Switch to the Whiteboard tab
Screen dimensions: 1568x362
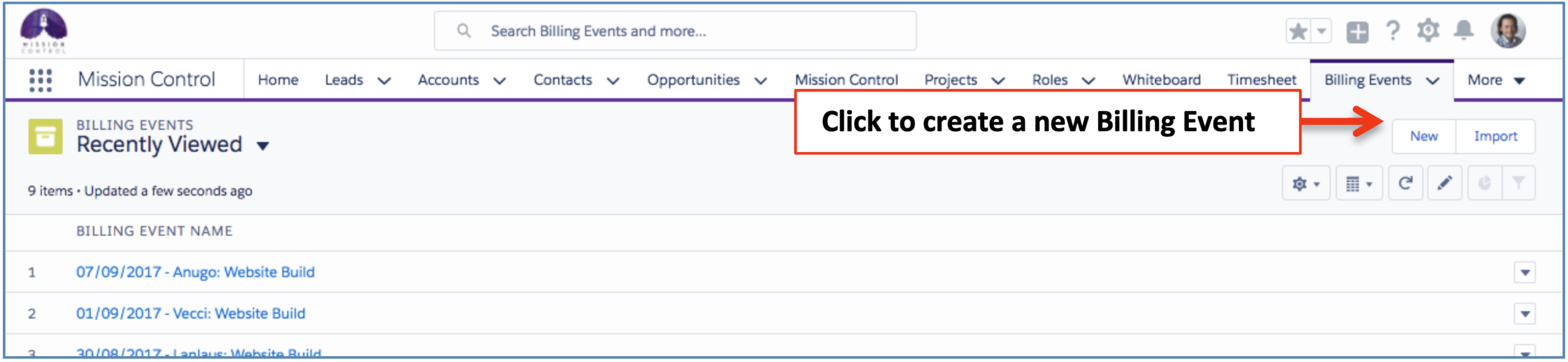1161,80
